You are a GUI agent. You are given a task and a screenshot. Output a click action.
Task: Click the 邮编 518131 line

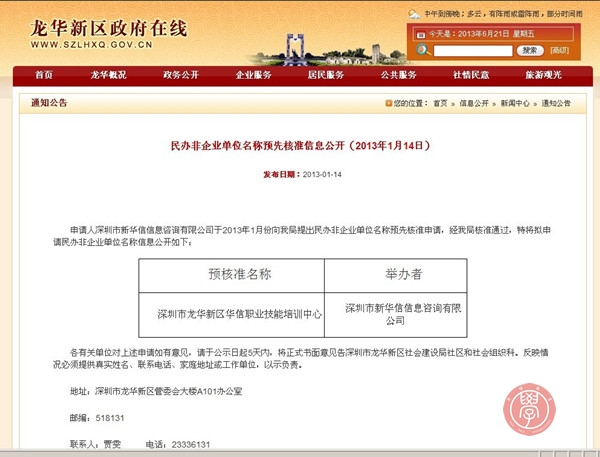pyautogui.click(x=97, y=418)
